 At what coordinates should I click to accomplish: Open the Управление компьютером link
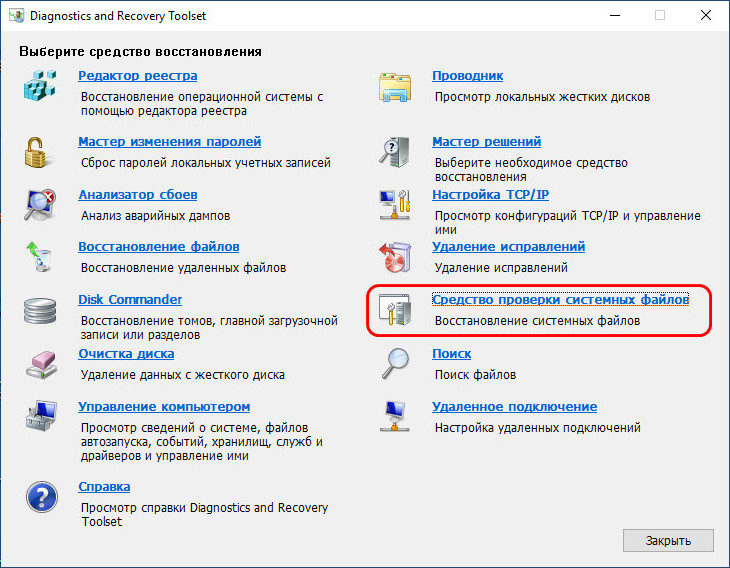point(164,406)
